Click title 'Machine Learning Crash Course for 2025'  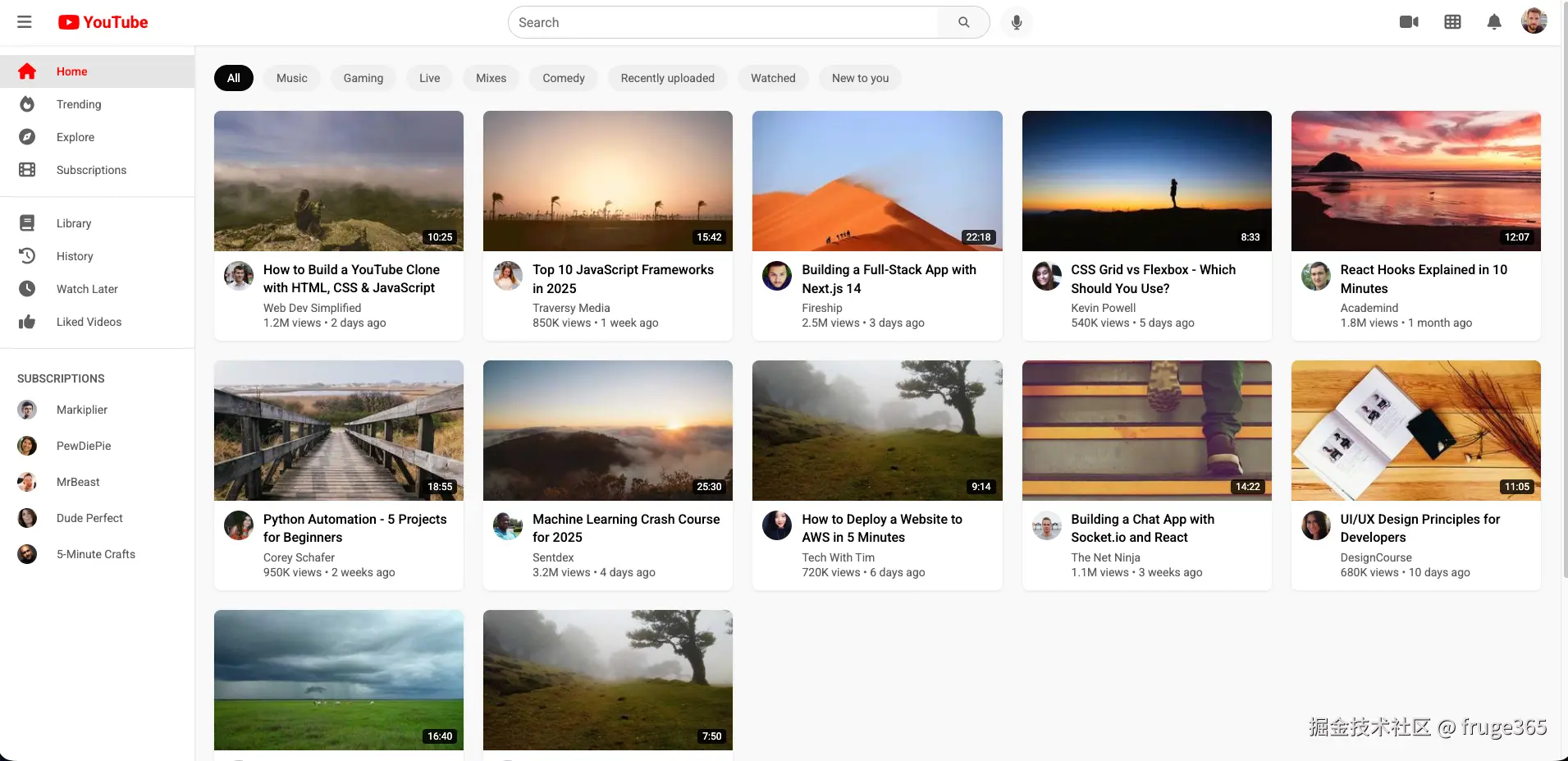tap(626, 528)
